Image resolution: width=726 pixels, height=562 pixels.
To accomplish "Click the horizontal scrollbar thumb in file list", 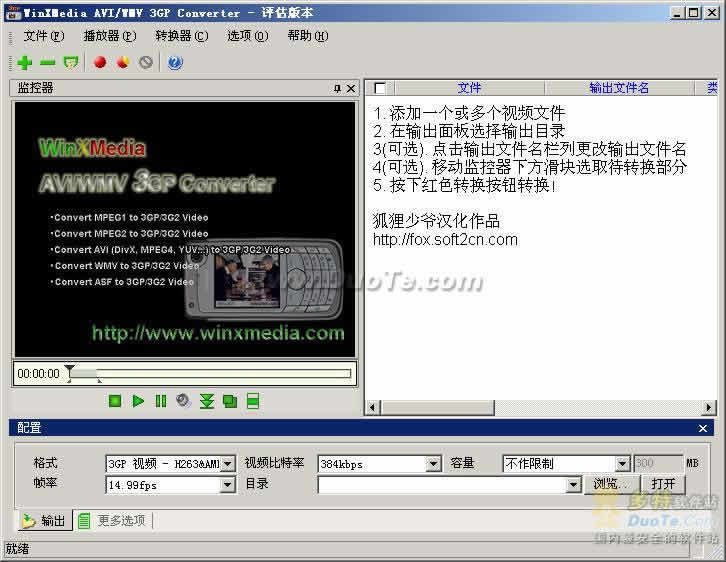I will point(438,407).
